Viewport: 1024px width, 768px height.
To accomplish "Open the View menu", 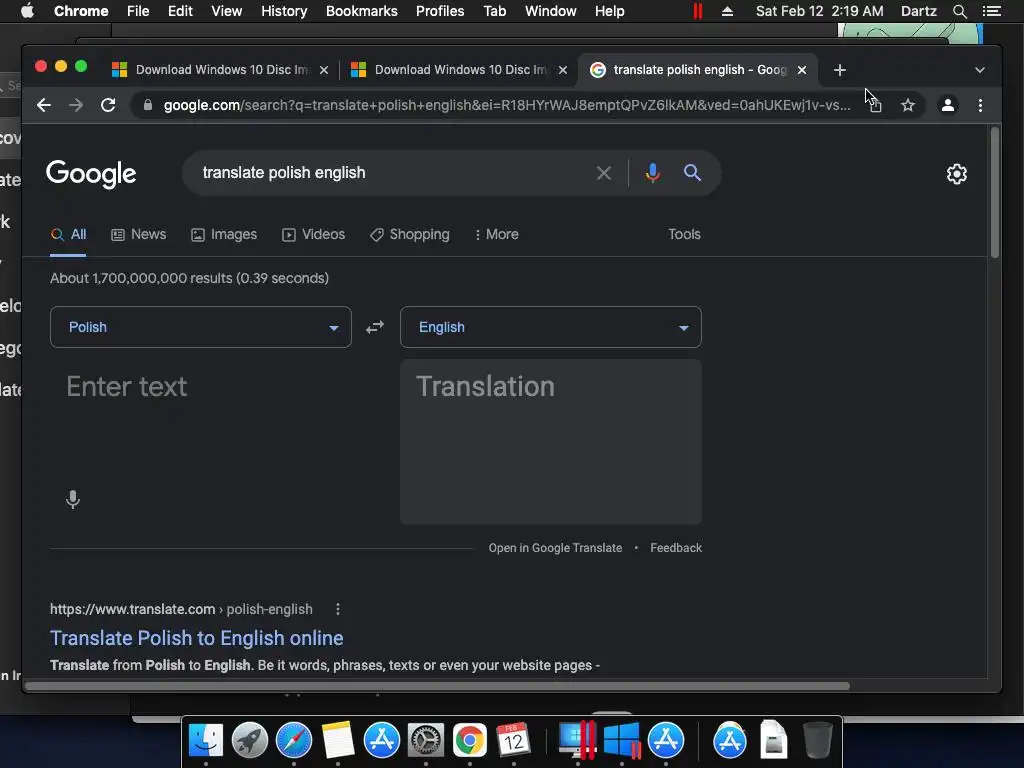I will coord(227,11).
